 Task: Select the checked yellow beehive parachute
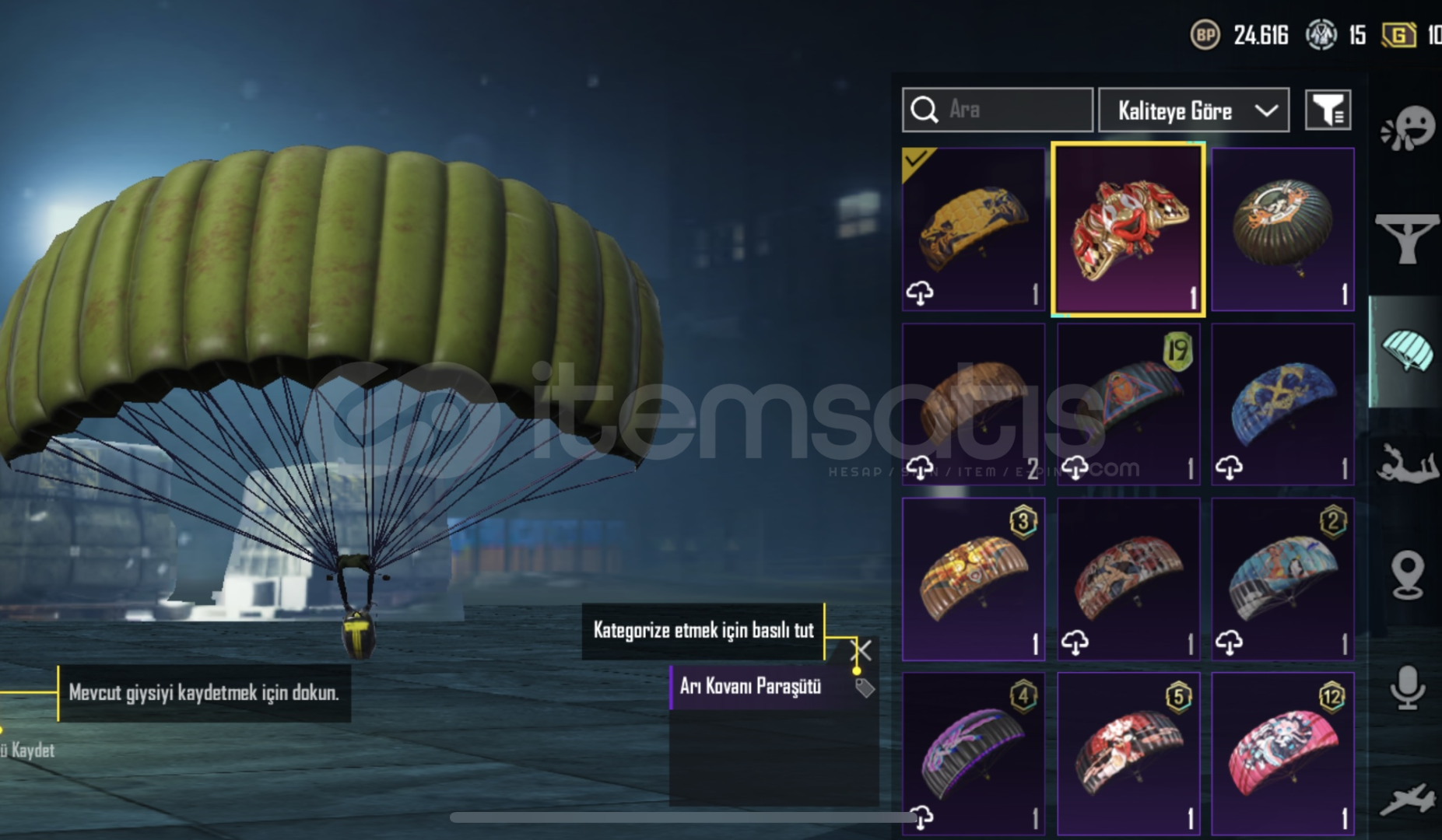974,229
